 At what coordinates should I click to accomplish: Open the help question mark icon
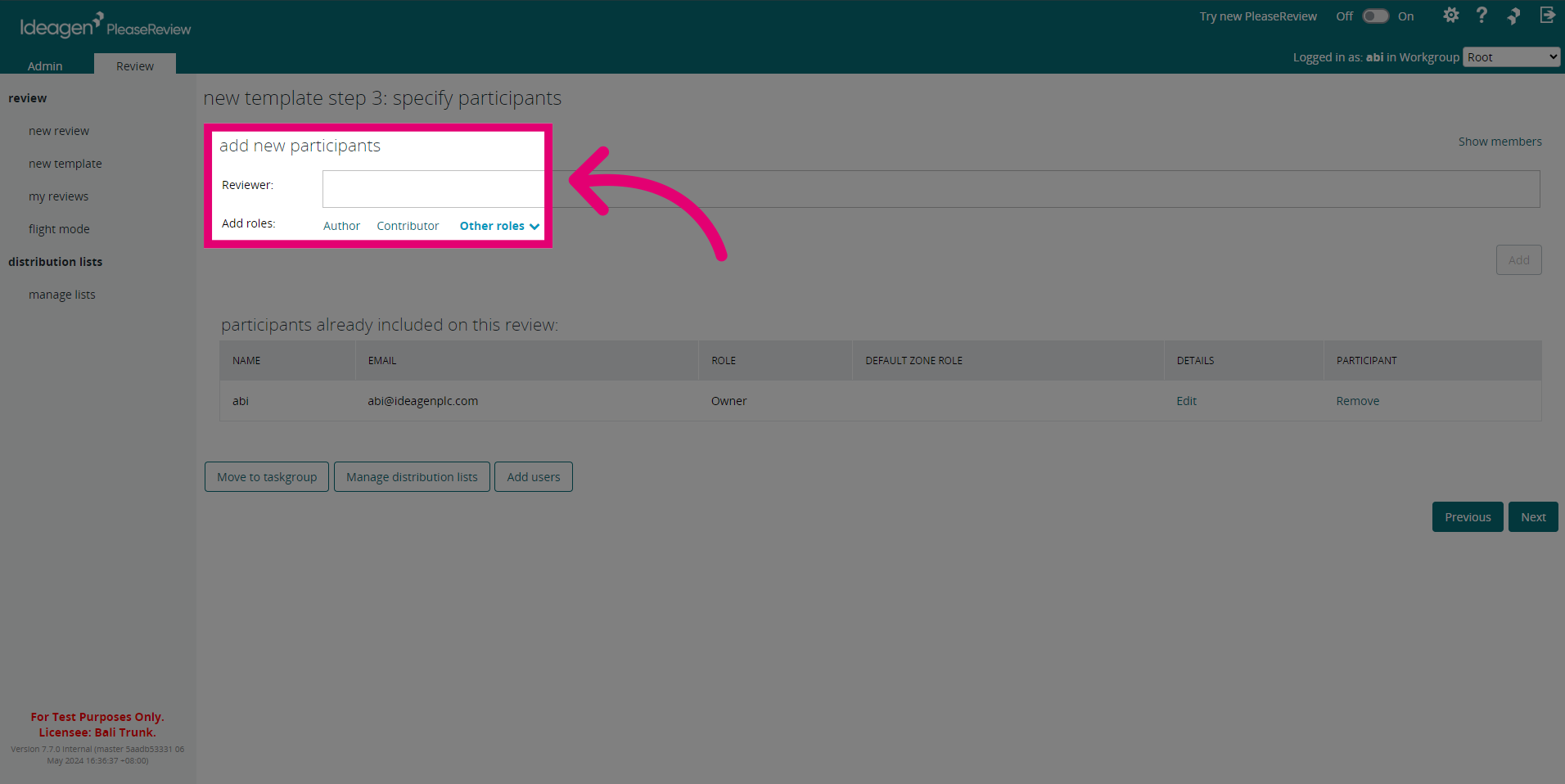pos(1482,16)
